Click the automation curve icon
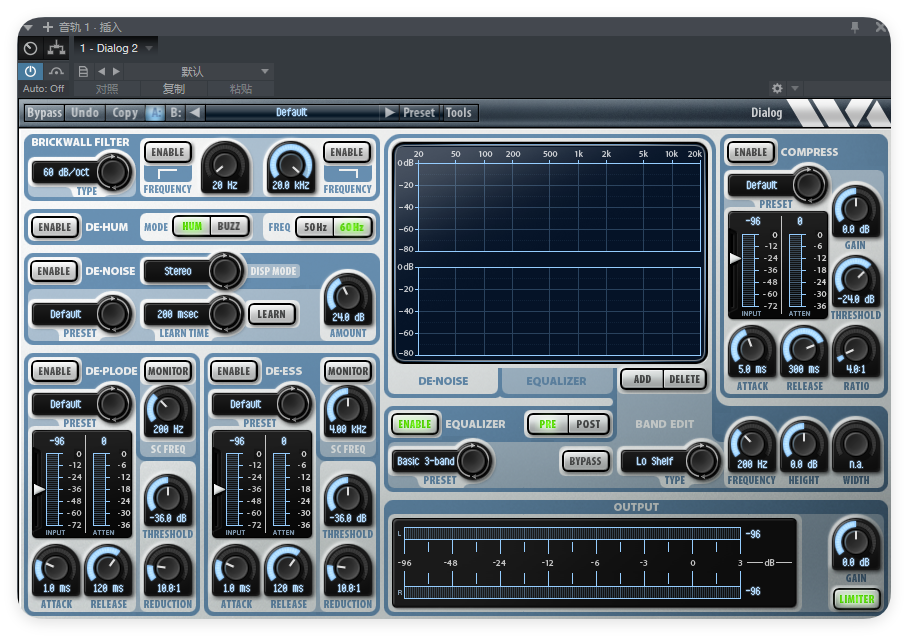The width and height of the screenshot is (908, 636). [x=56, y=71]
